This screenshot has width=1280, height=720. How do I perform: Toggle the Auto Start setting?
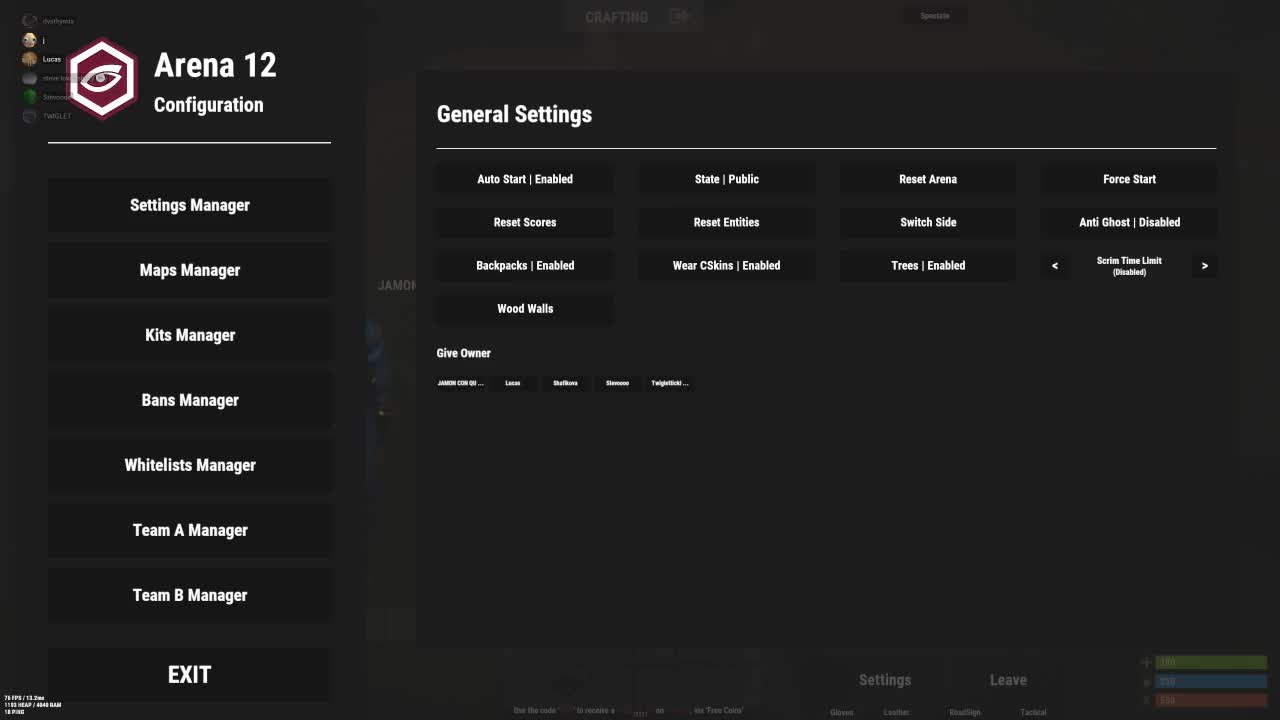click(x=525, y=179)
